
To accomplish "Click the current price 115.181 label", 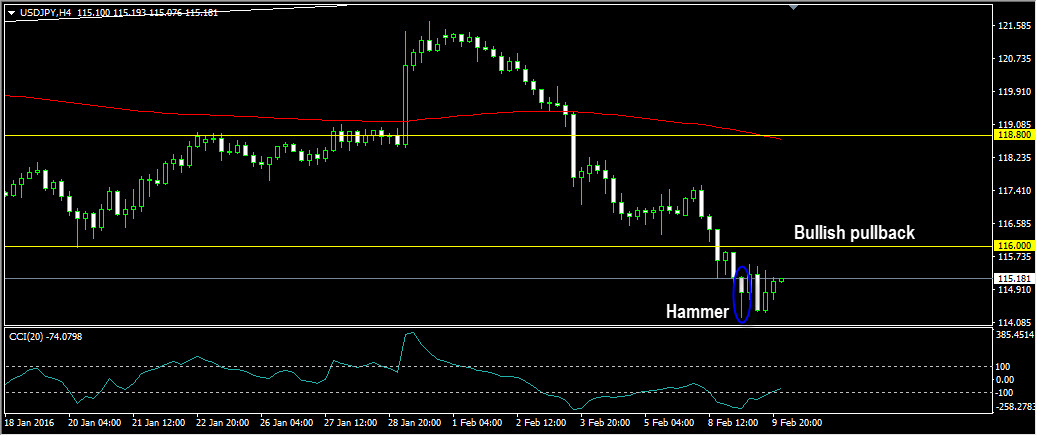I will [1012, 279].
